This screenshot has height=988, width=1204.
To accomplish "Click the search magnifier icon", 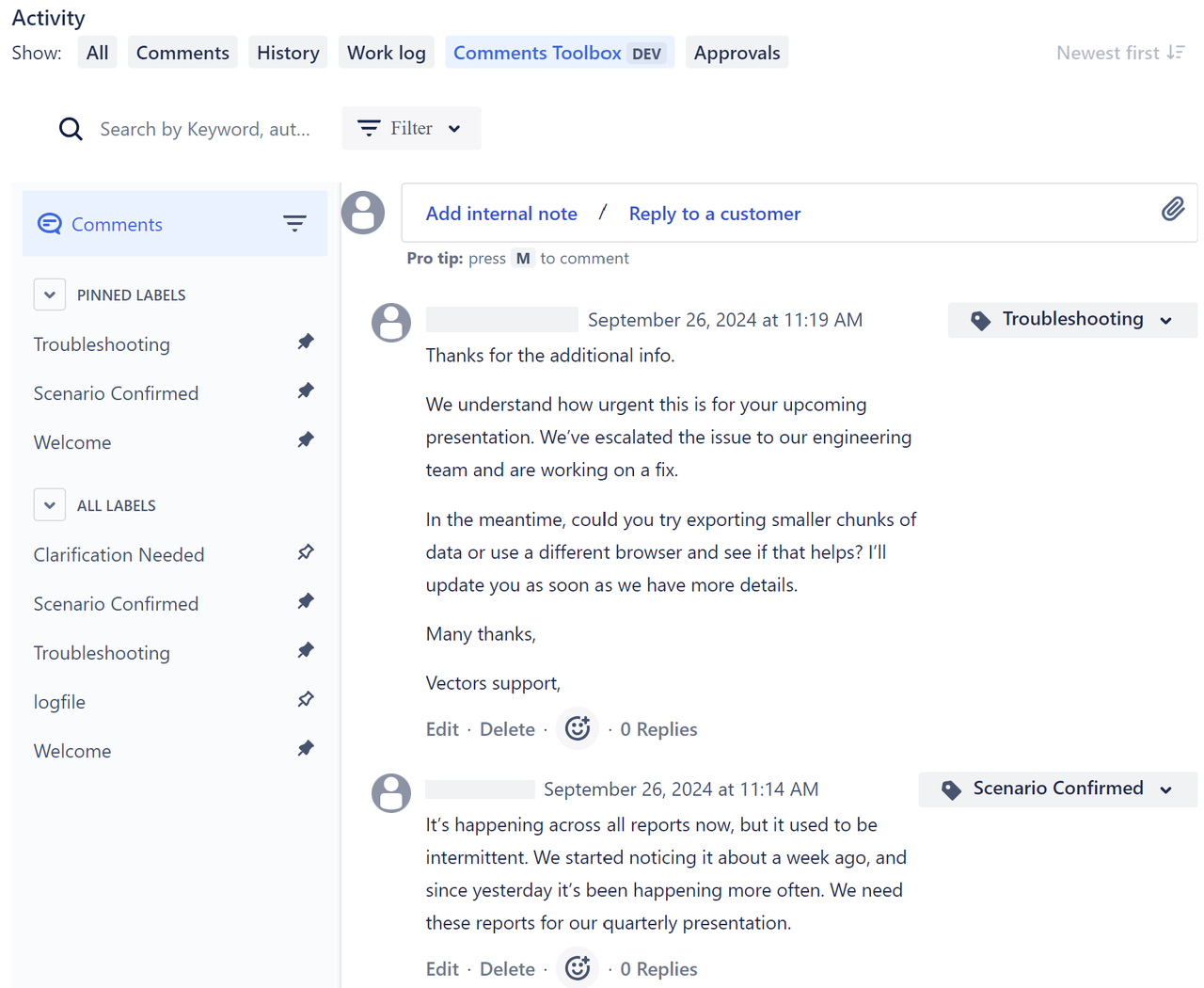I will [x=71, y=128].
